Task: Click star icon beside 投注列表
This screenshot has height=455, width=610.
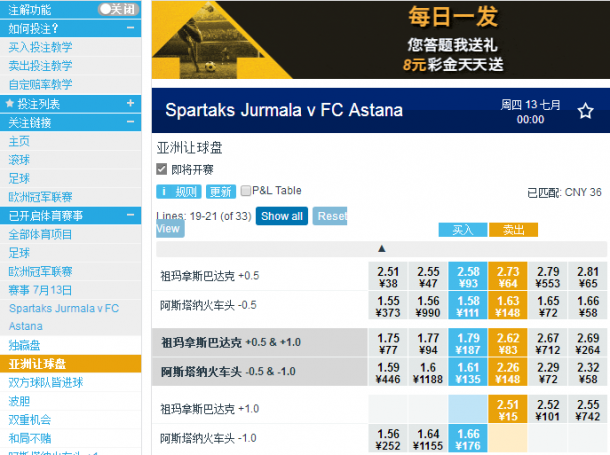Action: 10,103
